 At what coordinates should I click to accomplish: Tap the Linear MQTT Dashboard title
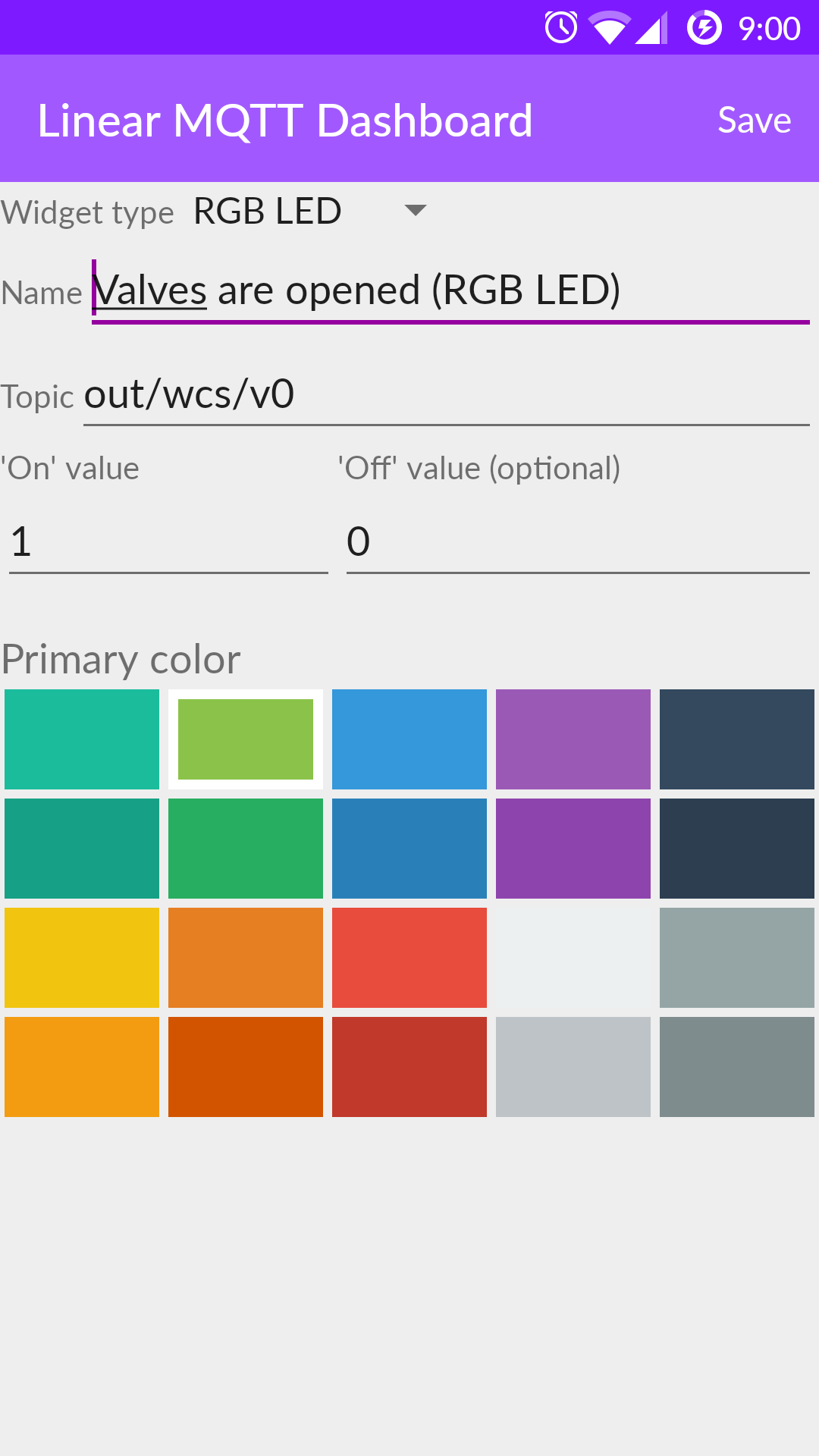285,121
